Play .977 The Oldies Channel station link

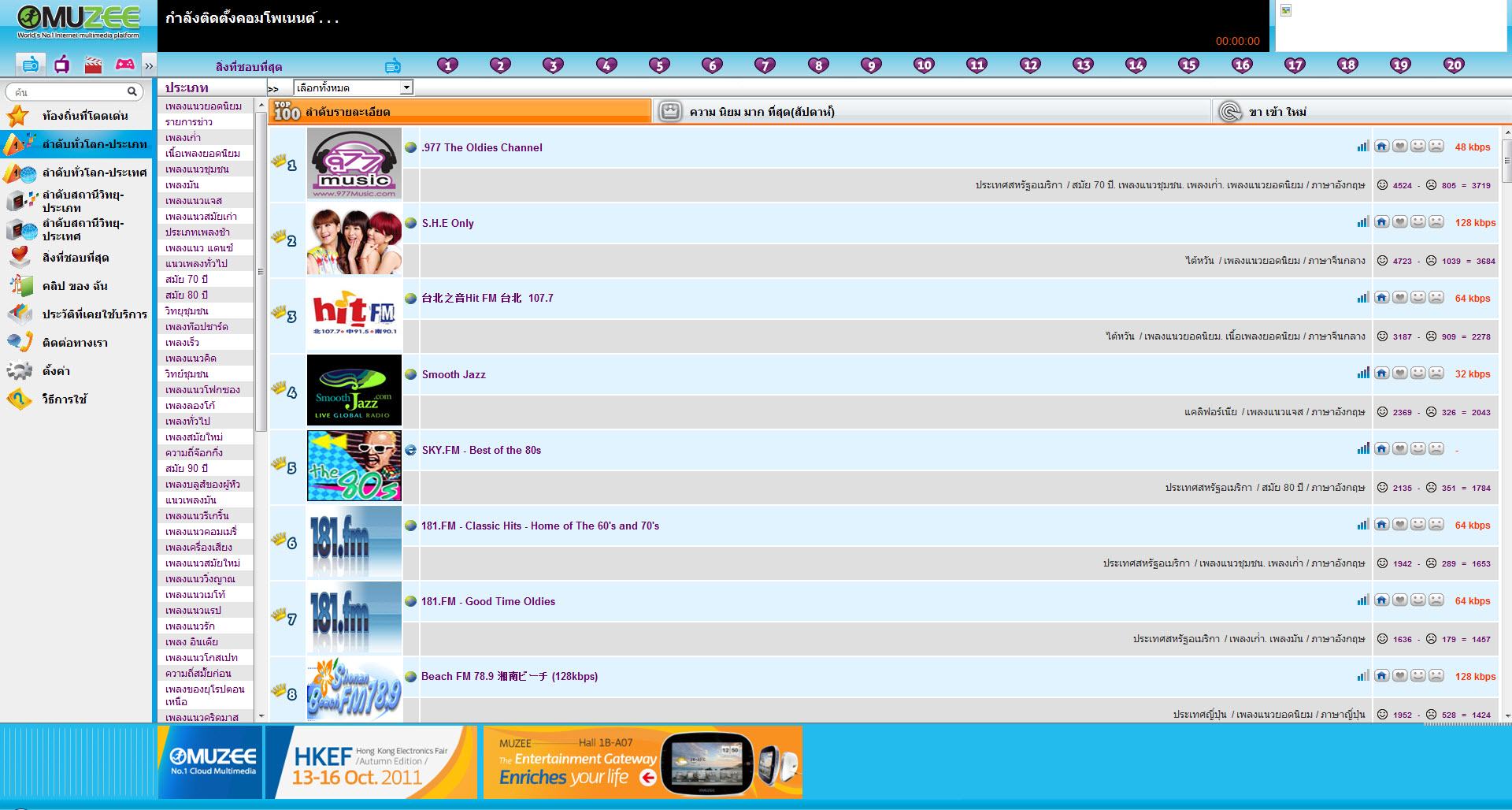point(482,147)
